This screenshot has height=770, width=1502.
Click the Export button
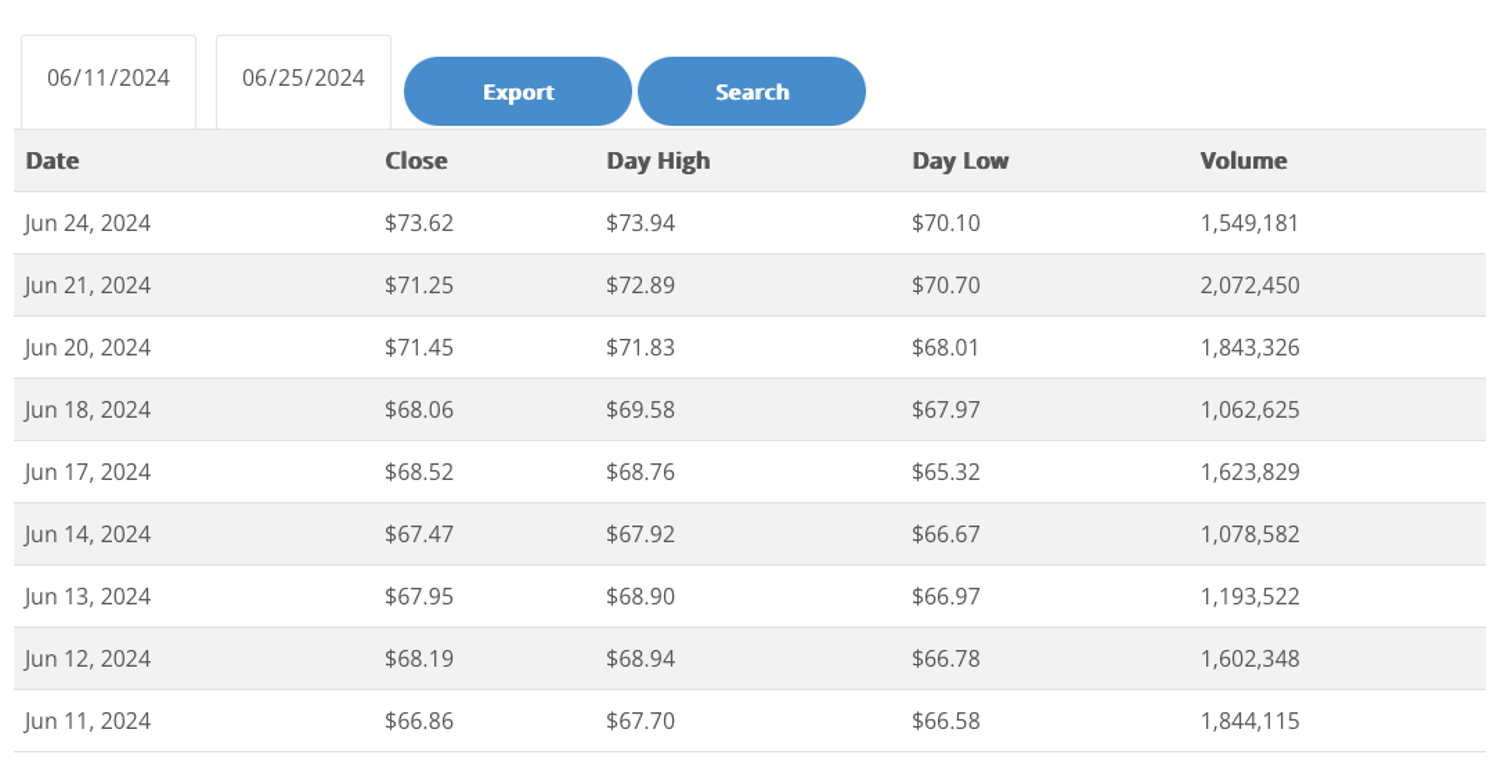[518, 92]
